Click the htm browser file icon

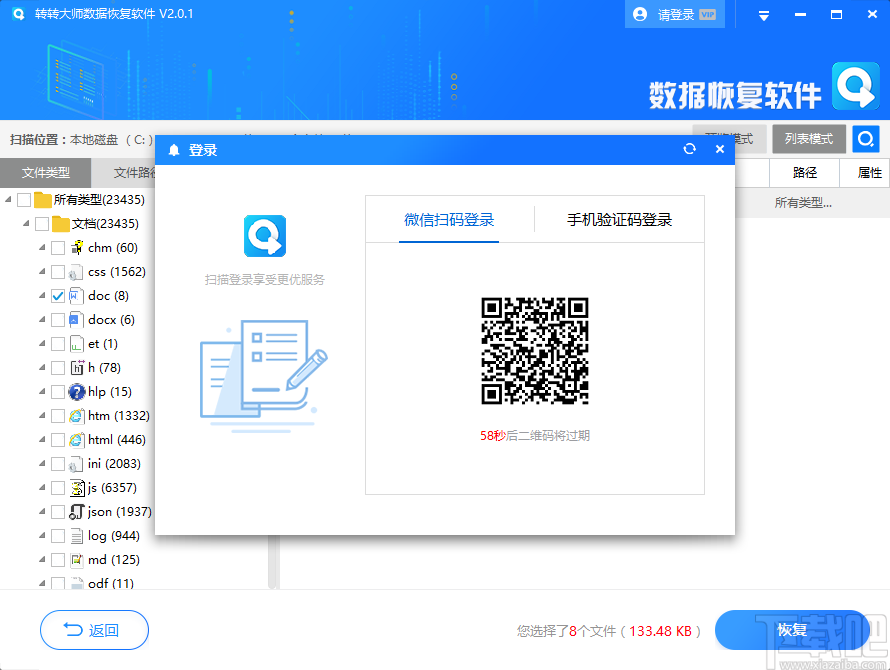[77, 416]
